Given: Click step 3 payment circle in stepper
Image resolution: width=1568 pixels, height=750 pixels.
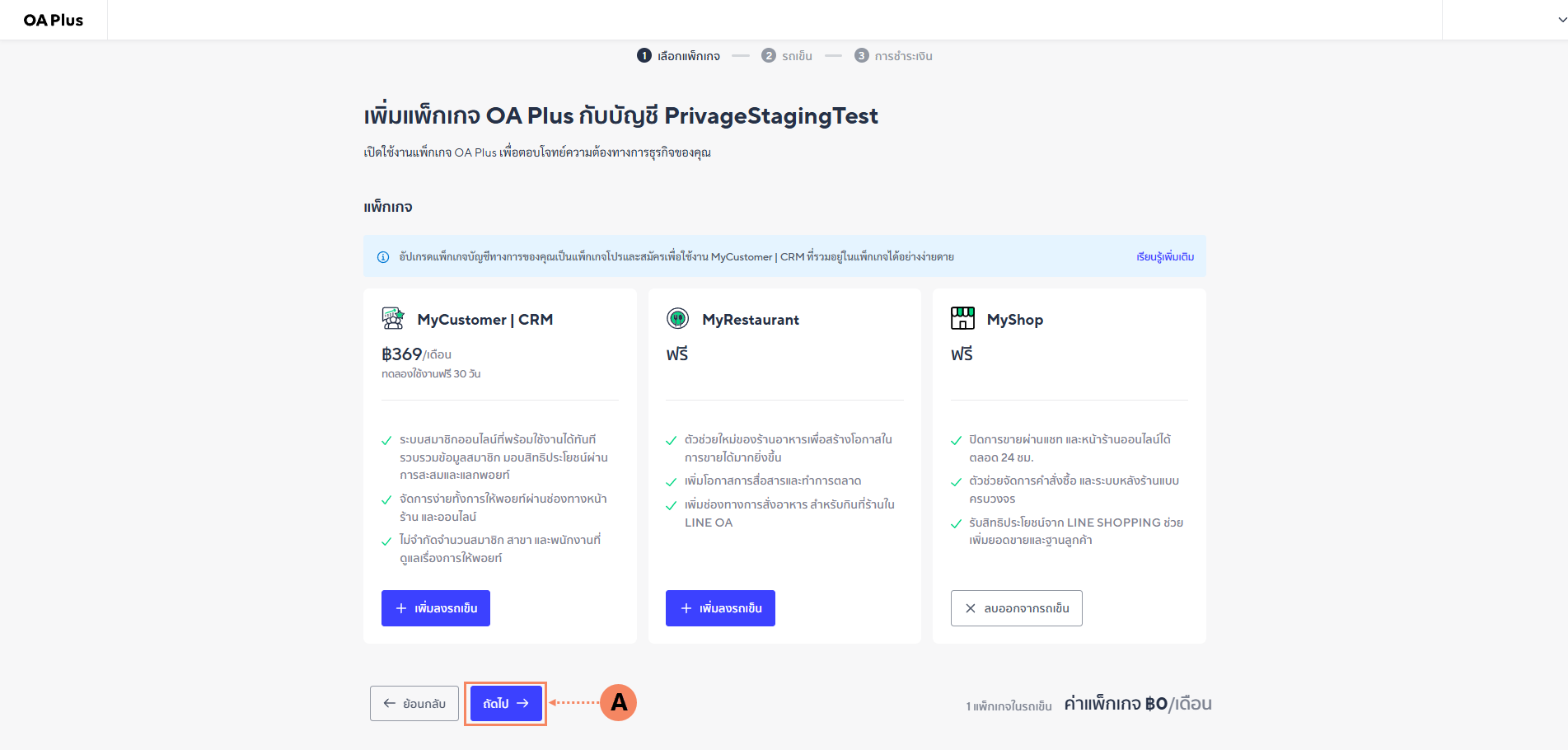Looking at the screenshot, I should 862,55.
